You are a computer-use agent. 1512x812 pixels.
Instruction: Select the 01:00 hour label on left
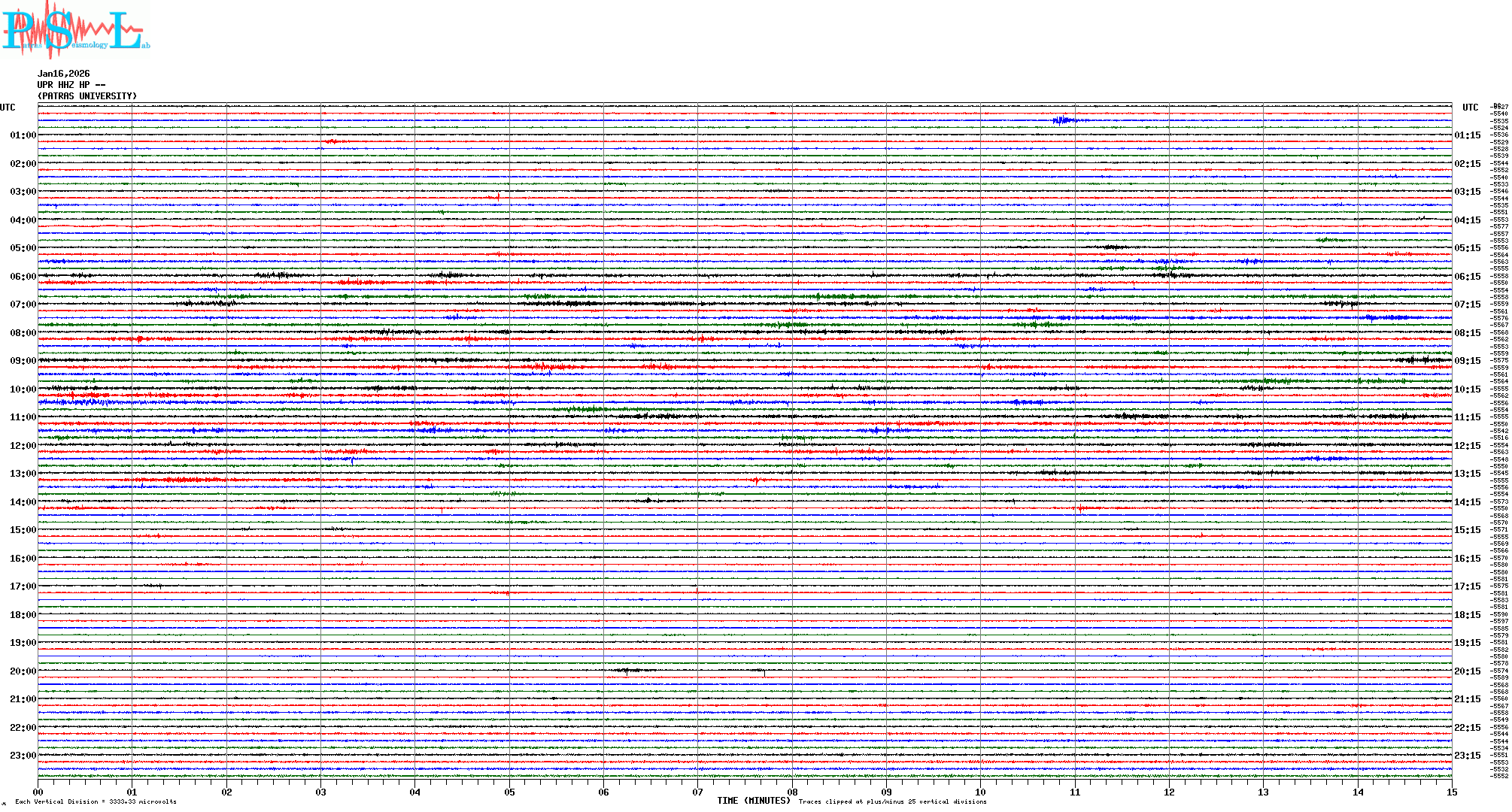[x=23, y=135]
